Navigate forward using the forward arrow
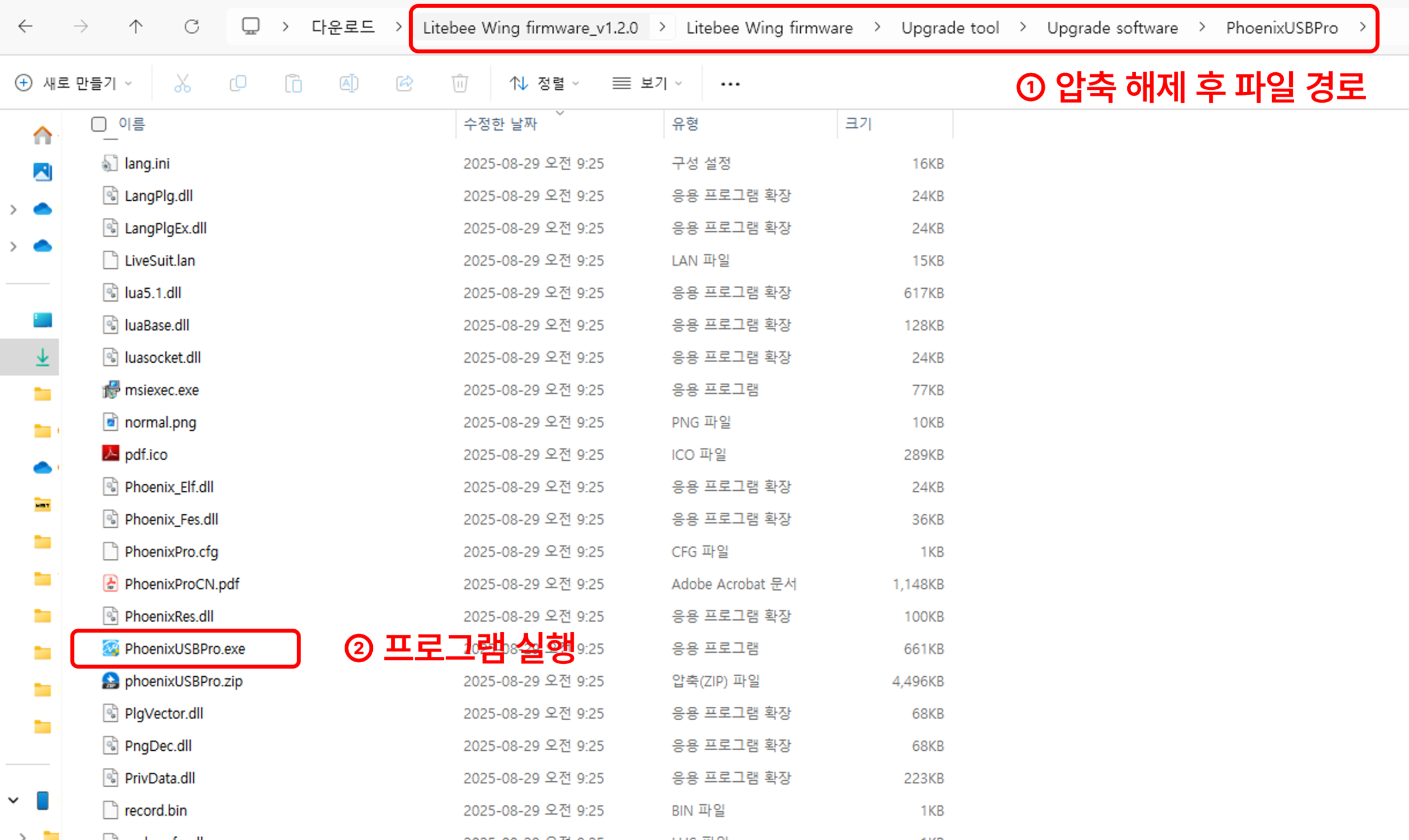Image resolution: width=1409 pixels, height=840 pixels. click(x=80, y=26)
